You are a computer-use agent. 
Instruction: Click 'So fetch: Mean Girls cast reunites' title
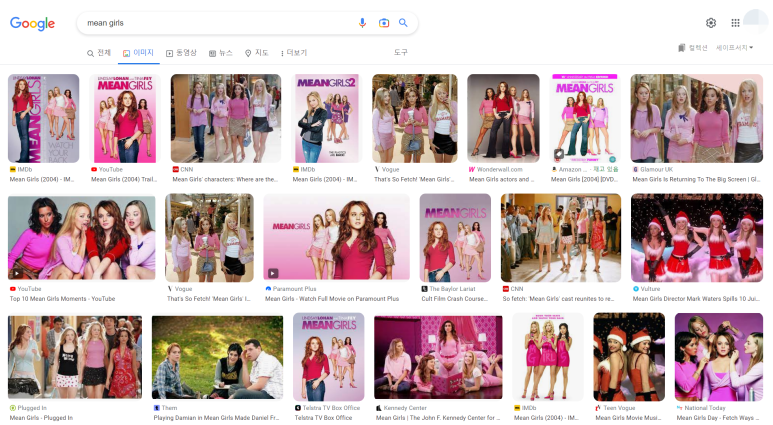click(x=559, y=299)
